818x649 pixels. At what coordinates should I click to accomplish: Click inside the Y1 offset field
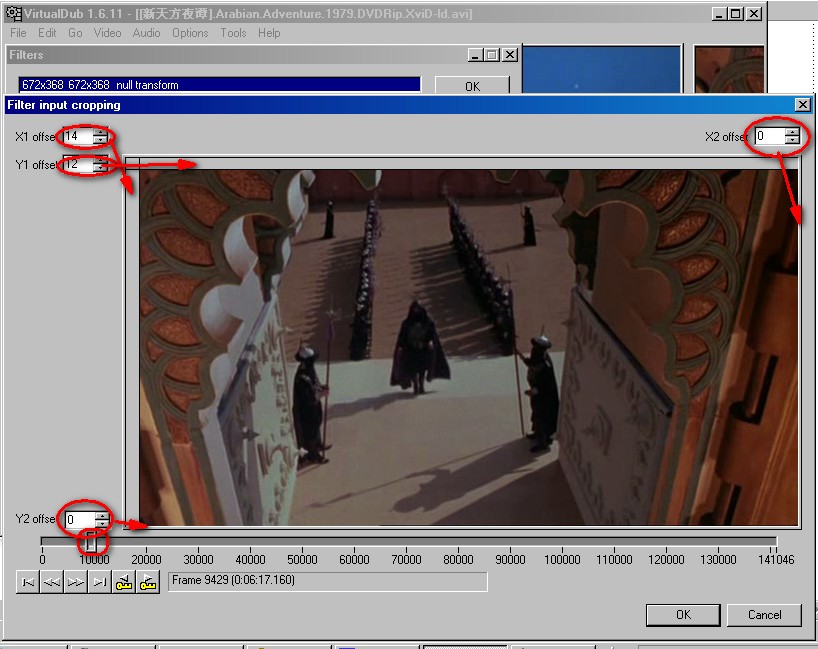pyautogui.click(x=78, y=164)
